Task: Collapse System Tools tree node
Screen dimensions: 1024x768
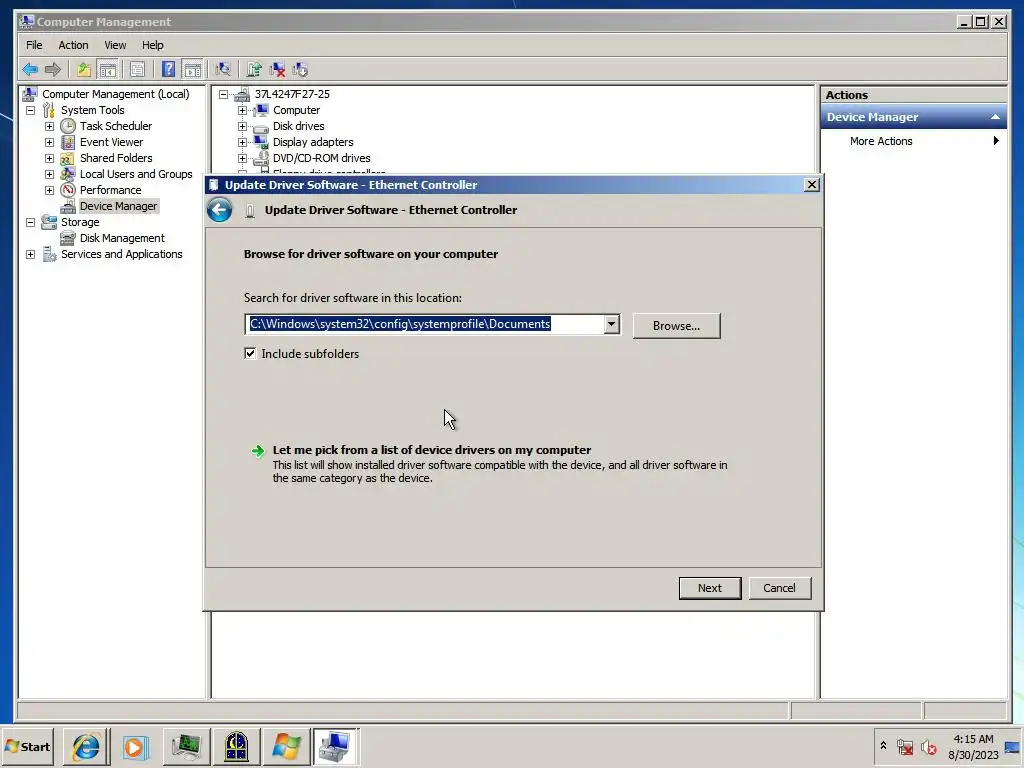Action: tap(31, 110)
